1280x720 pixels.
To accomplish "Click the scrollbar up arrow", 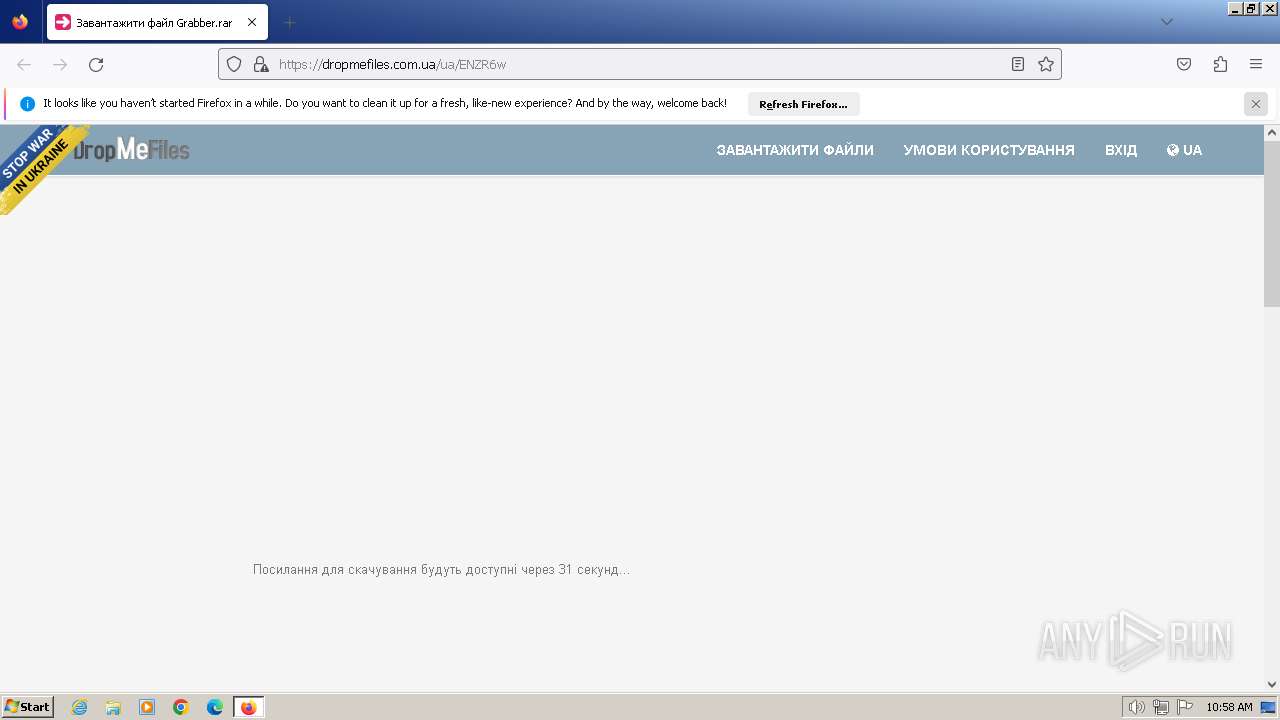I will pyautogui.click(x=1272, y=132).
